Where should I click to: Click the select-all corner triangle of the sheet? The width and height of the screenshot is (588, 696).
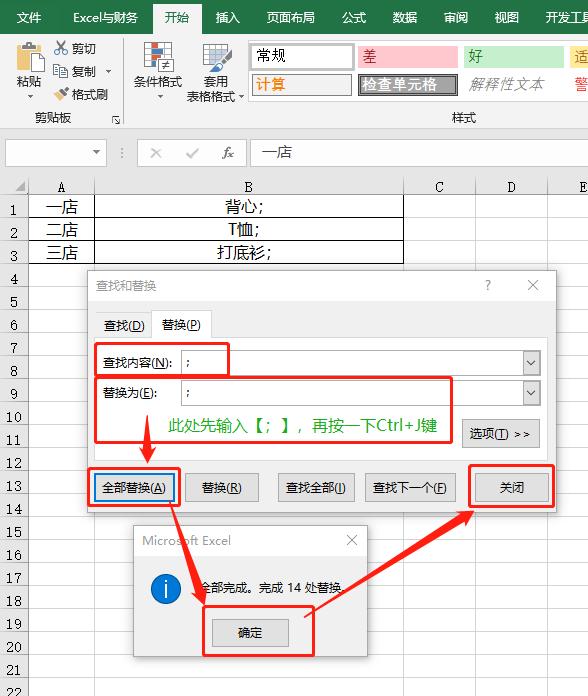point(20,186)
